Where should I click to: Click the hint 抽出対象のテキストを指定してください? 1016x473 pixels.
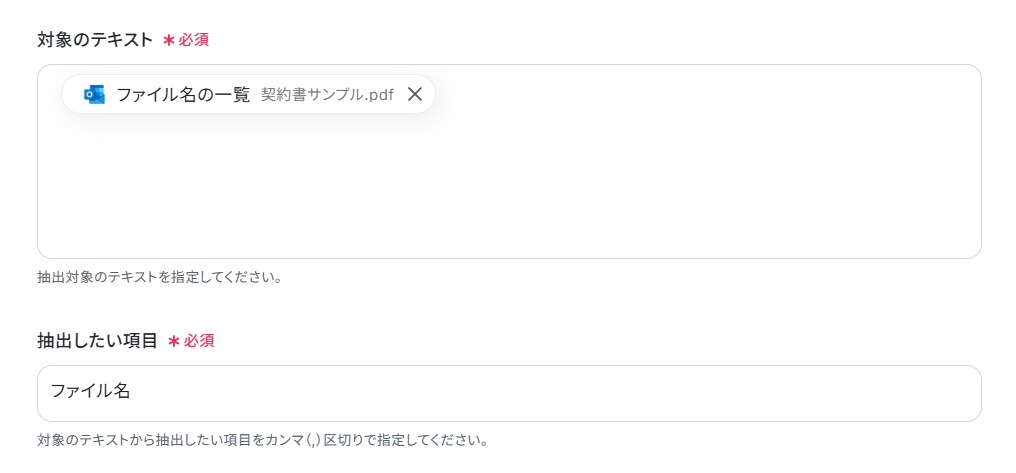(159, 277)
